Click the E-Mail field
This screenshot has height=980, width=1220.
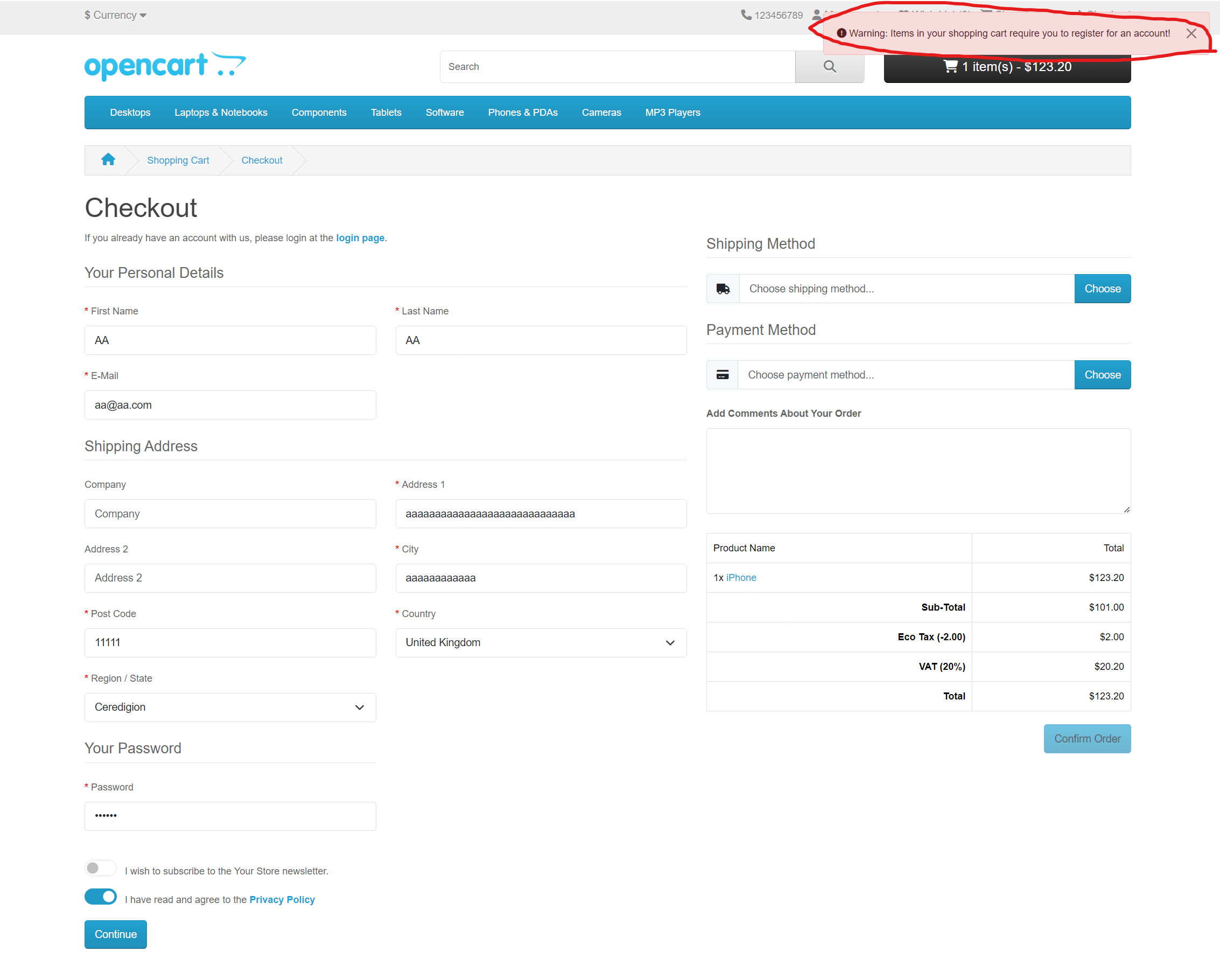click(x=230, y=405)
